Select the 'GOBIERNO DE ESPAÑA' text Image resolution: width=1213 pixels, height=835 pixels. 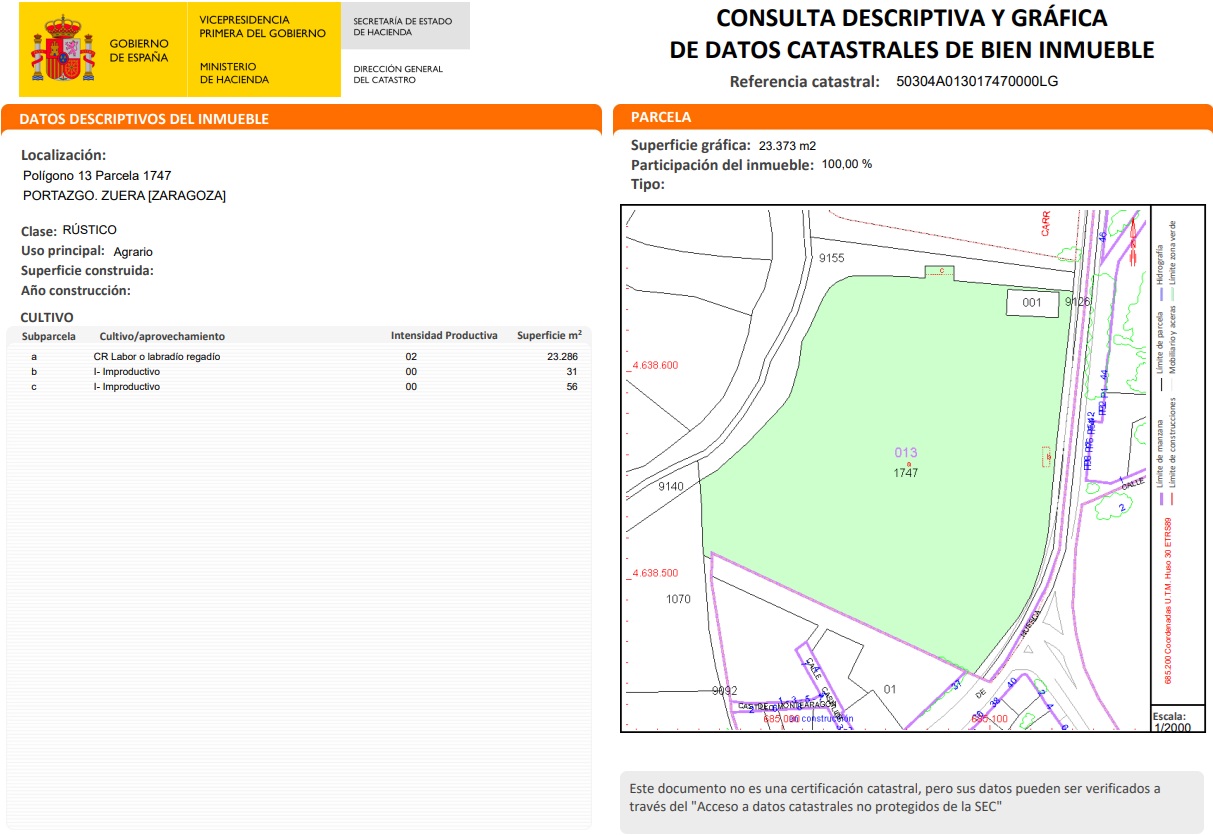[x=139, y=50]
